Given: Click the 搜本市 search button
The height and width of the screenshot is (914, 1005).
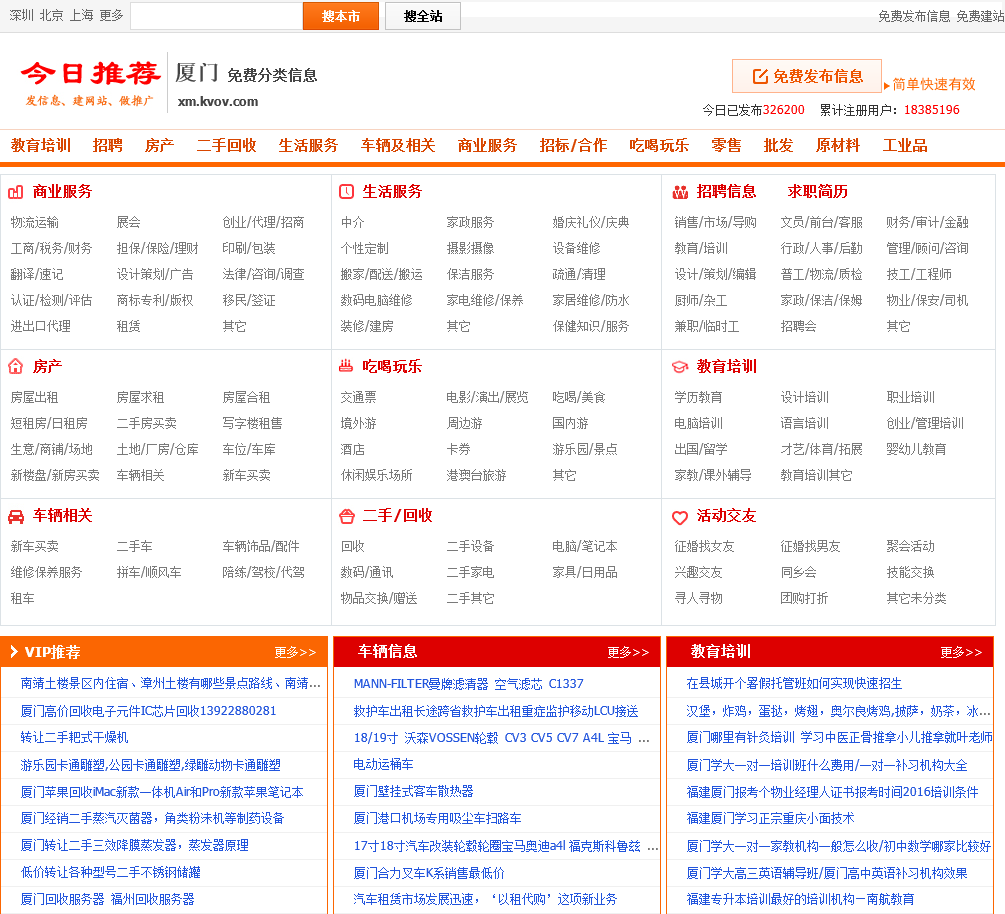Looking at the screenshot, I should (x=341, y=16).
